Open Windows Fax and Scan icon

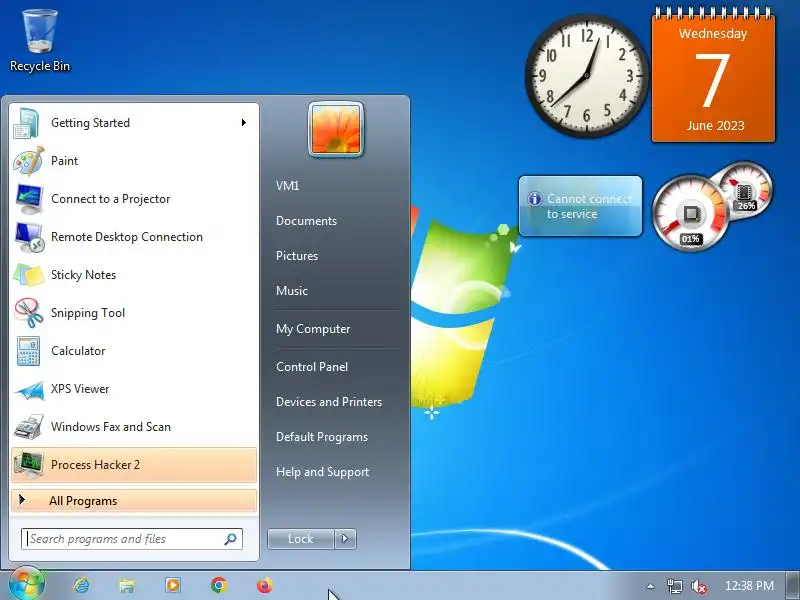pyautogui.click(x=28, y=427)
